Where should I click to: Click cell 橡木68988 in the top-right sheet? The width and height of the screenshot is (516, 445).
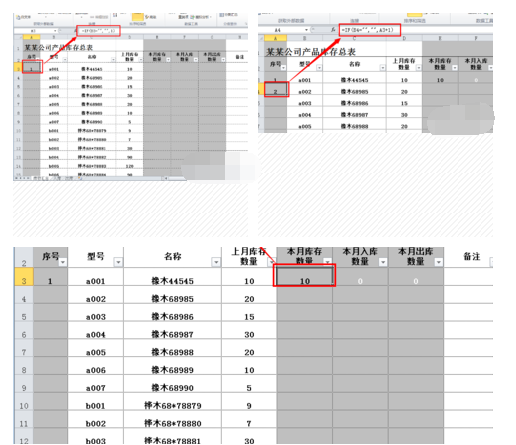(x=354, y=126)
